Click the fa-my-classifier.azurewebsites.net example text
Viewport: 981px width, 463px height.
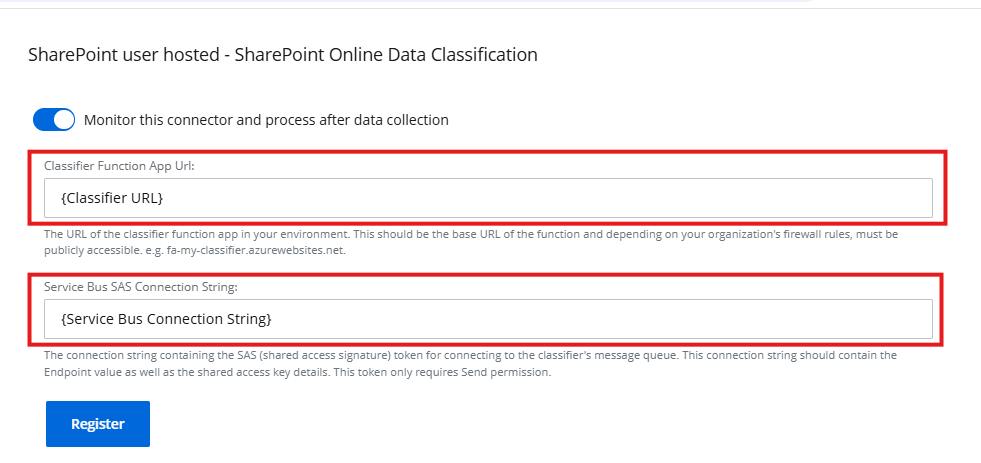pyautogui.click(x=254, y=250)
